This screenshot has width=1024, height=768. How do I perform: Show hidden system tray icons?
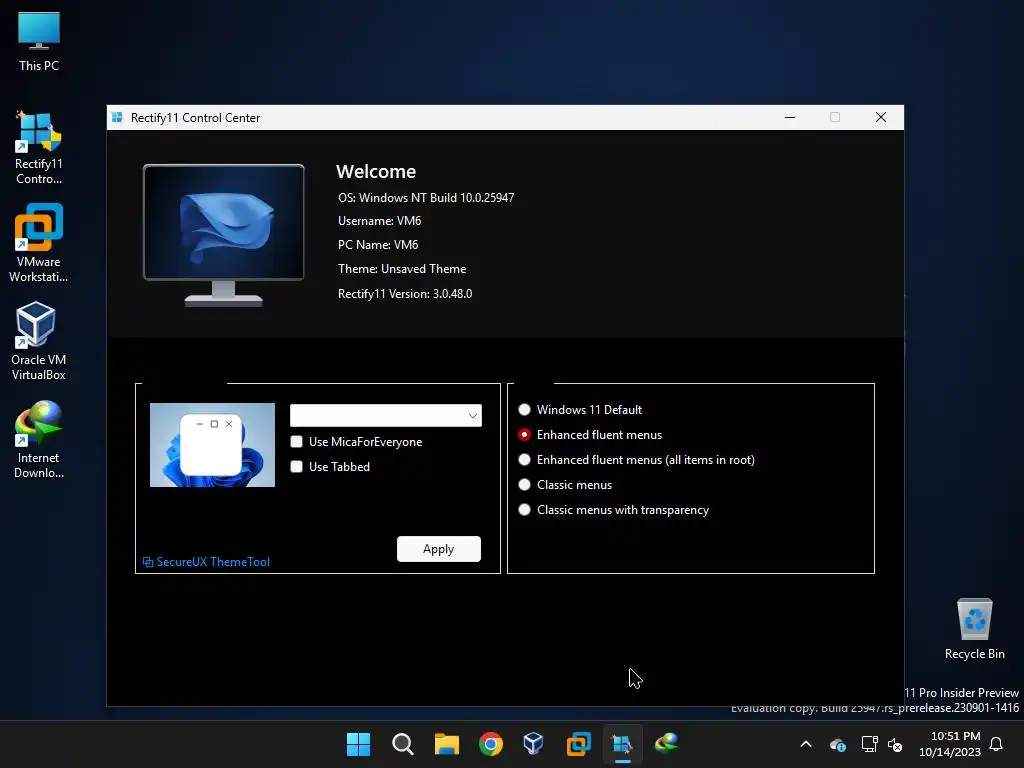click(x=806, y=744)
